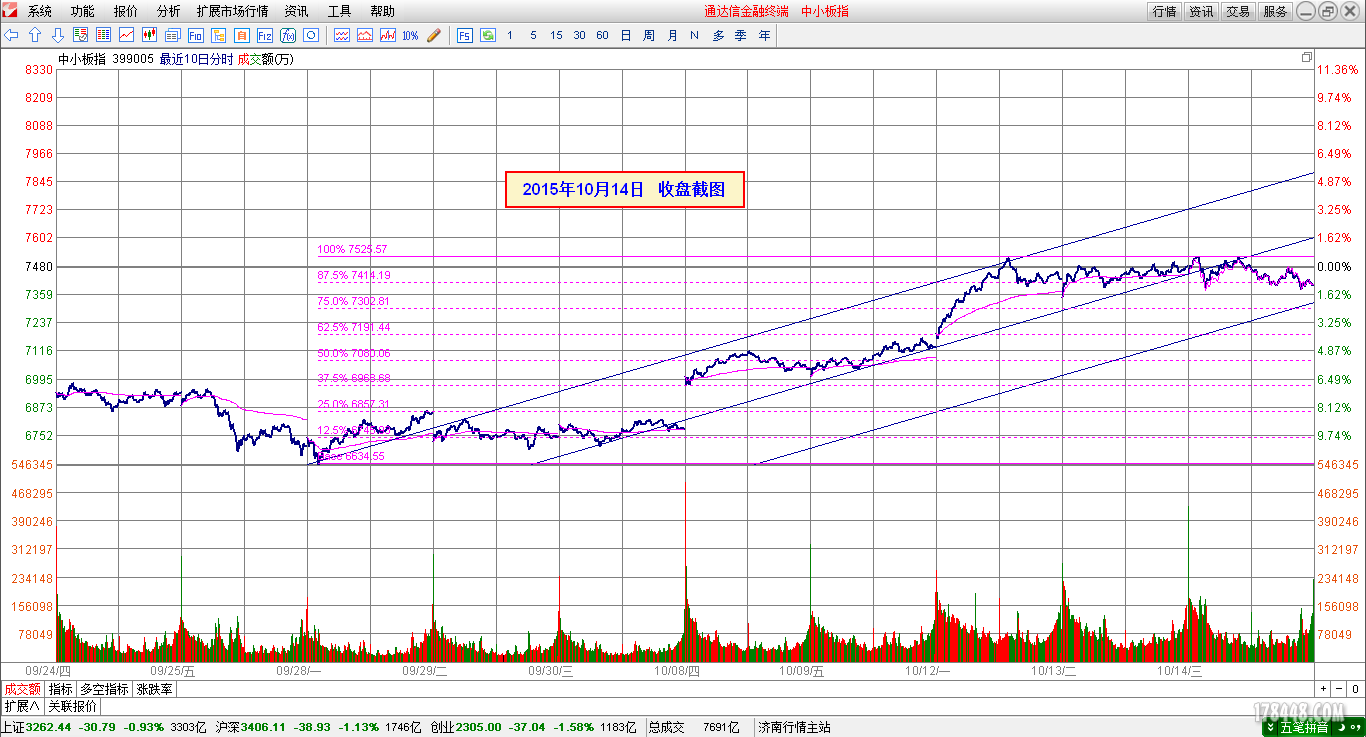This screenshot has height=737, width=1366.
Task: Click the circle-in-box toolbar icon
Action: click(310, 35)
